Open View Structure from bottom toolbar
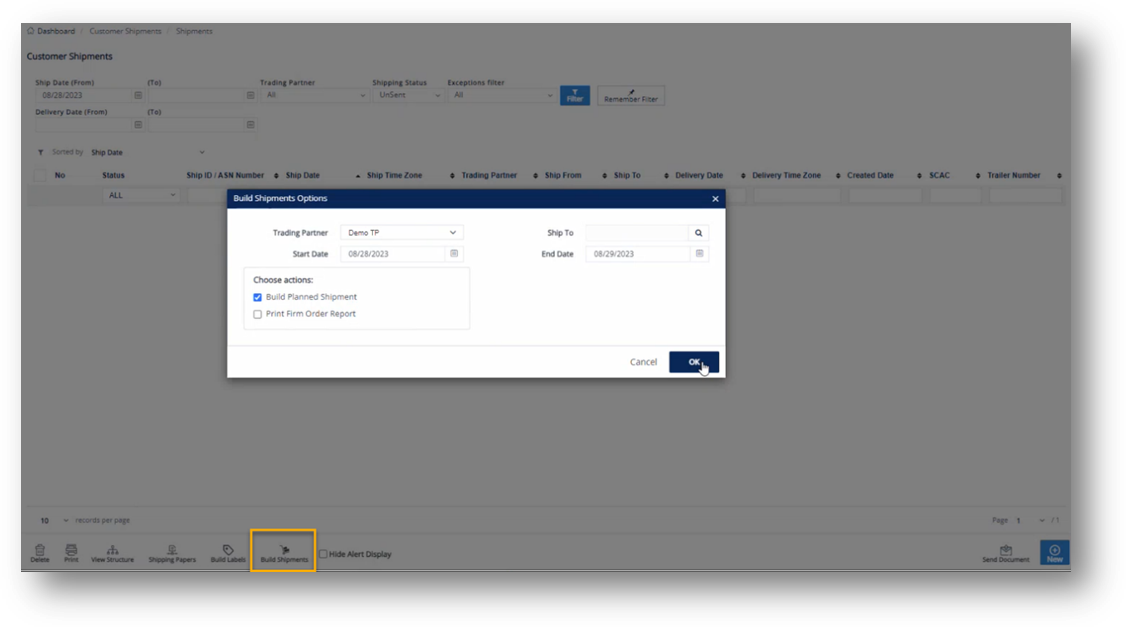 point(112,551)
